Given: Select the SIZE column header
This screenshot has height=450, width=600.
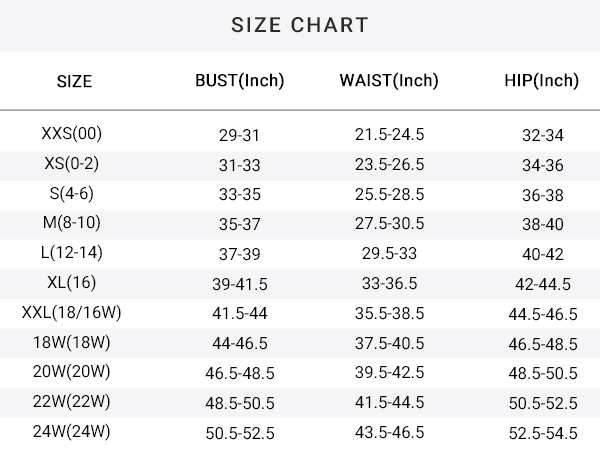Looking at the screenshot, I should 74,81.
